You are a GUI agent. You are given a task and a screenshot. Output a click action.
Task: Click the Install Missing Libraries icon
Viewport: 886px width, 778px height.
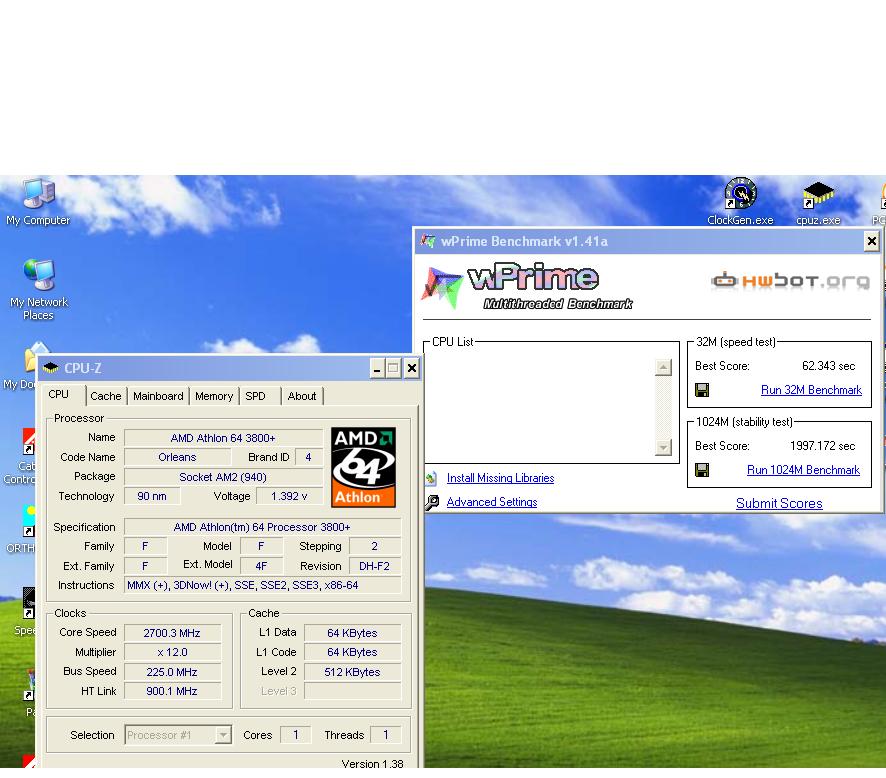(431, 479)
